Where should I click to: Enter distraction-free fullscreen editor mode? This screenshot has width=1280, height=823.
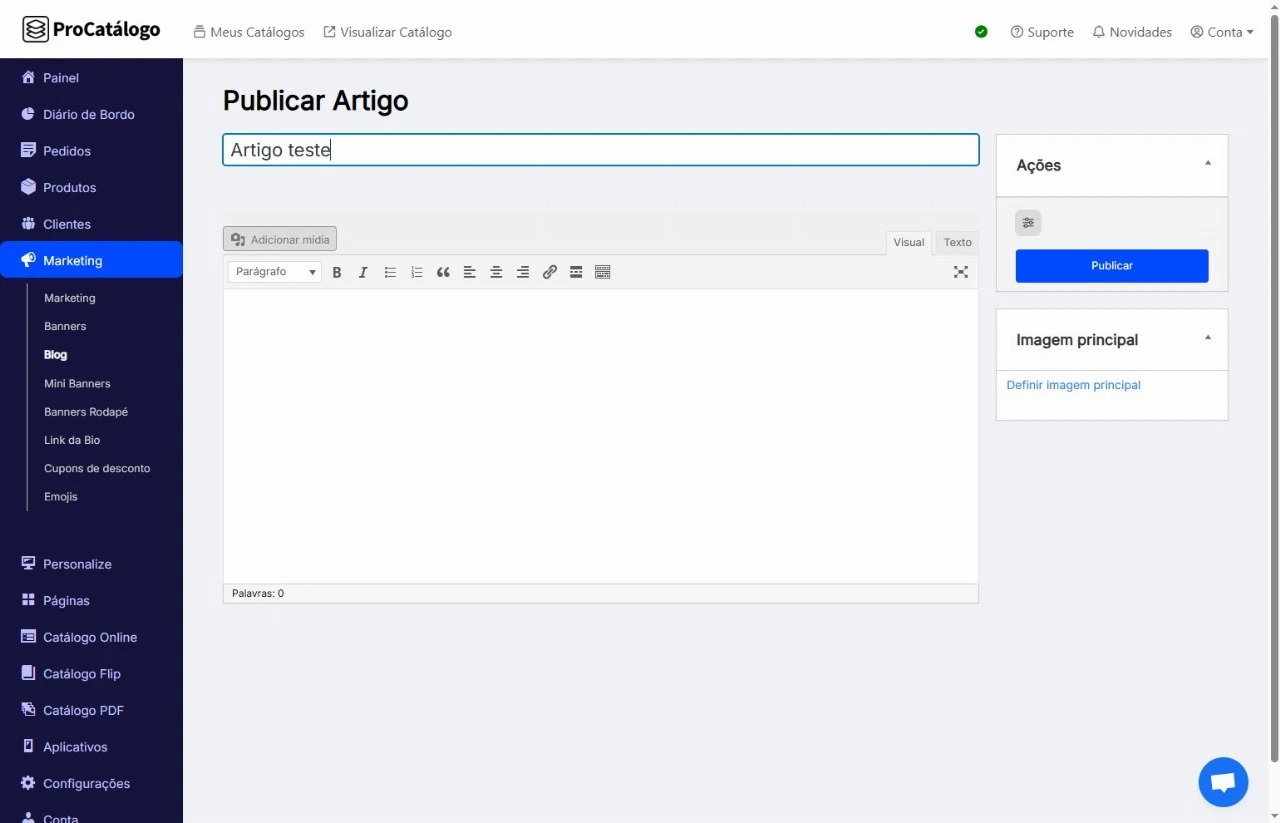coord(960,272)
